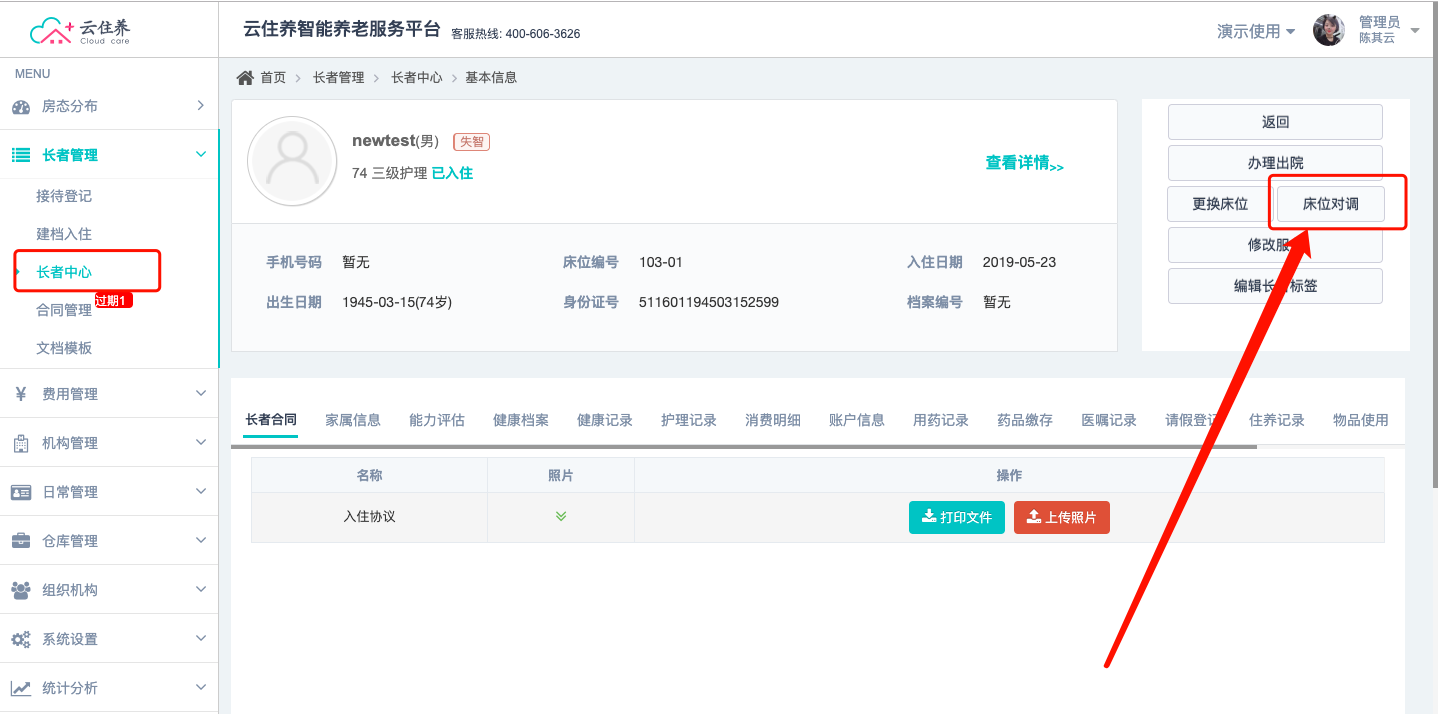Expand the 日常管理 menu chevron
Screen dimensions: 1438x714
click(x=200, y=492)
